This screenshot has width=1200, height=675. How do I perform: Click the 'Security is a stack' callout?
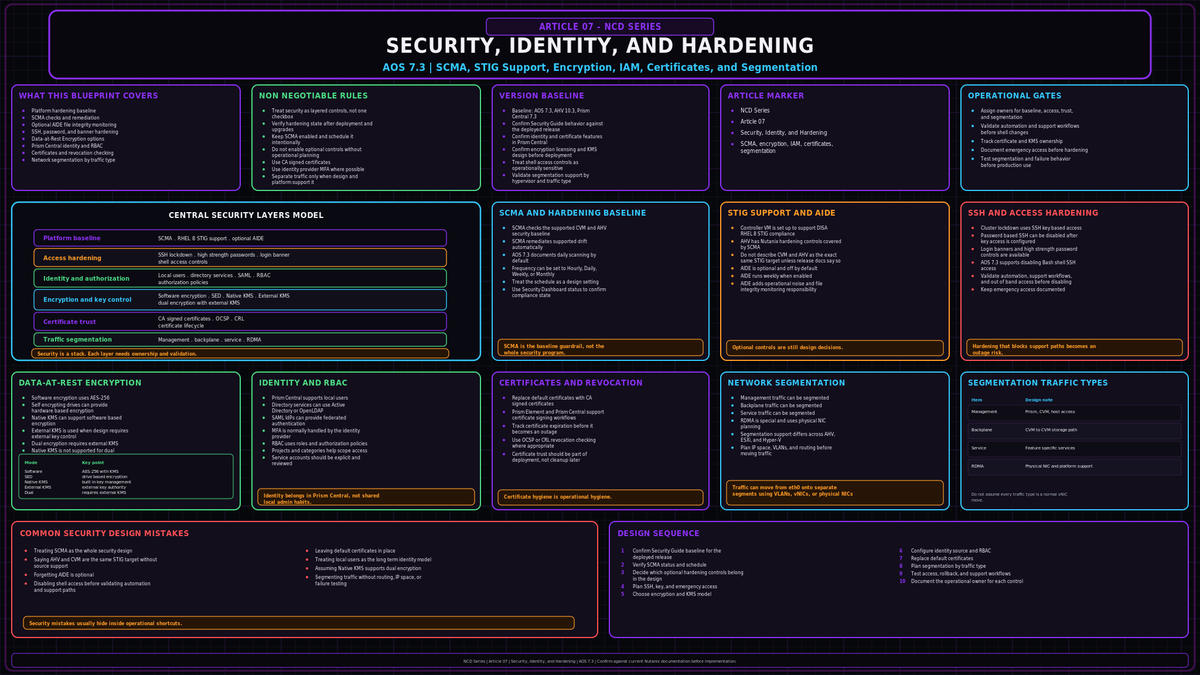(x=240, y=353)
